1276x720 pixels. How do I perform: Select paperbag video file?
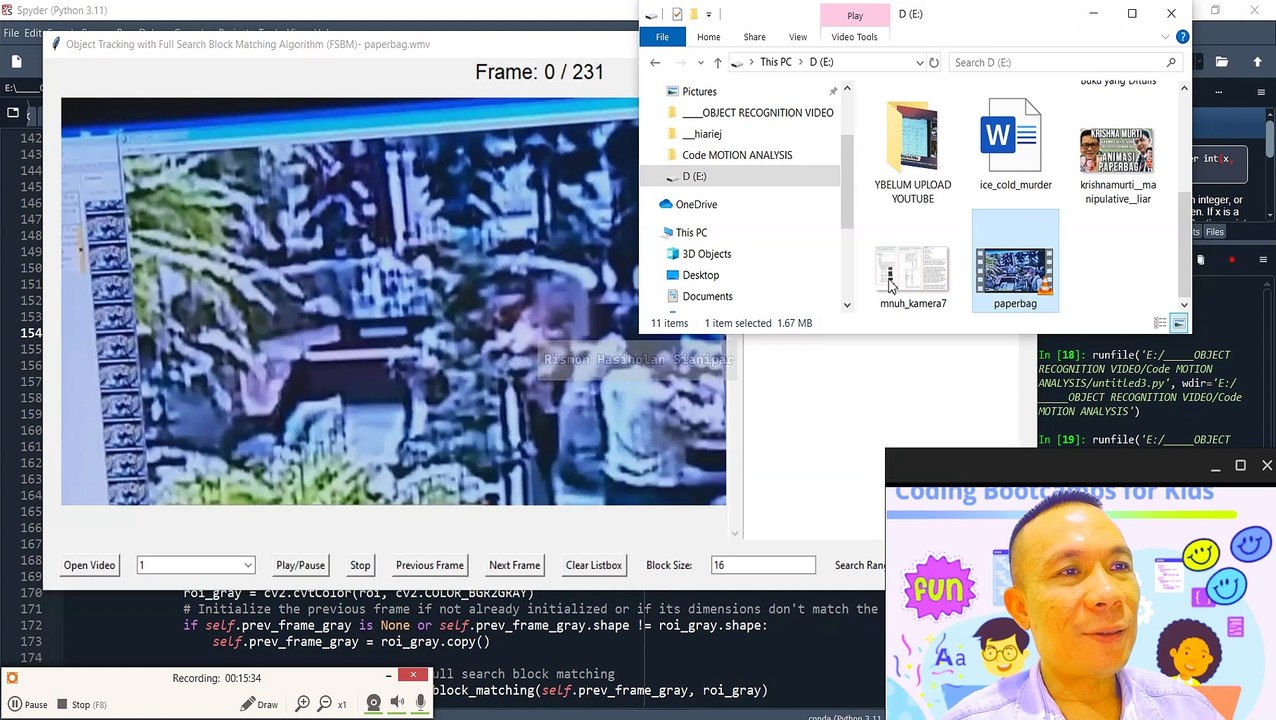click(x=1015, y=262)
